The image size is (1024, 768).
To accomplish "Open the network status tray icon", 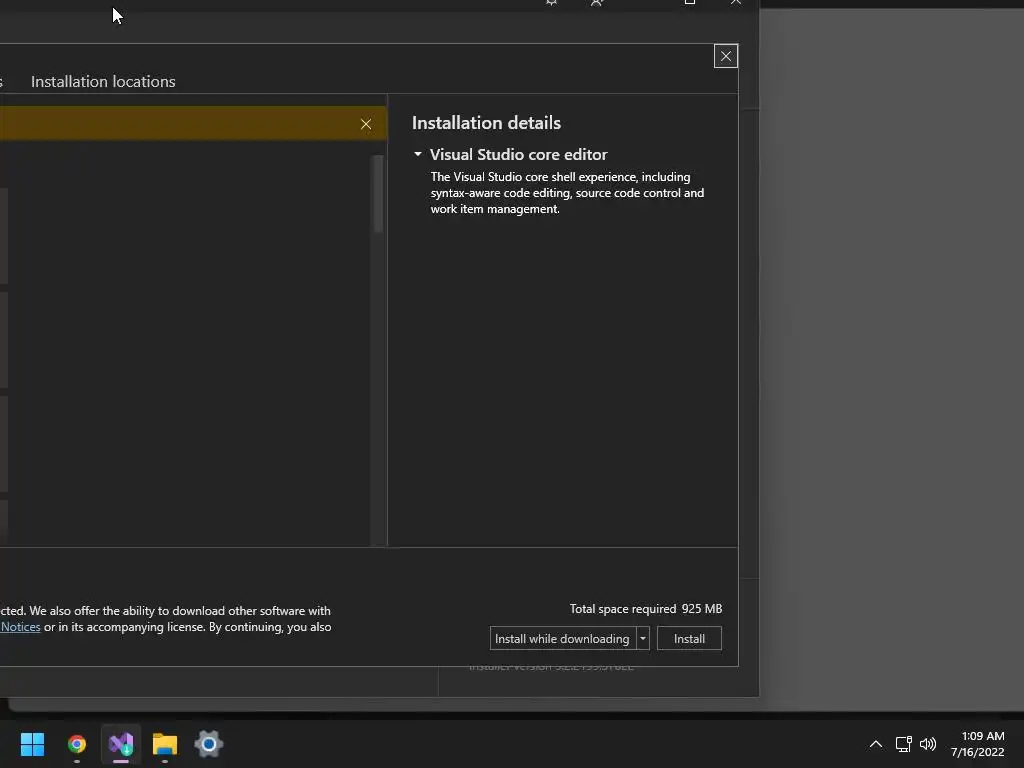I will [x=904, y=744].
